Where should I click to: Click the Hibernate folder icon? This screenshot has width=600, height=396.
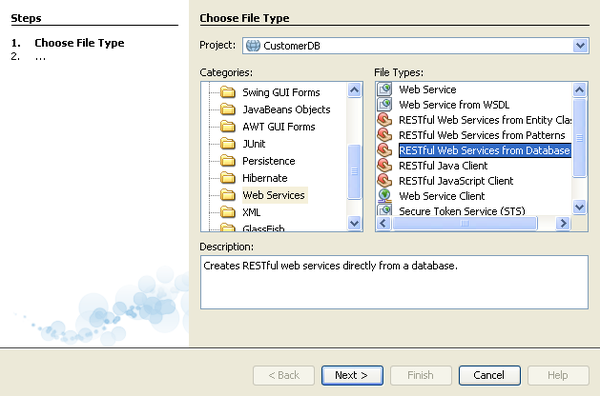(228, 178)
